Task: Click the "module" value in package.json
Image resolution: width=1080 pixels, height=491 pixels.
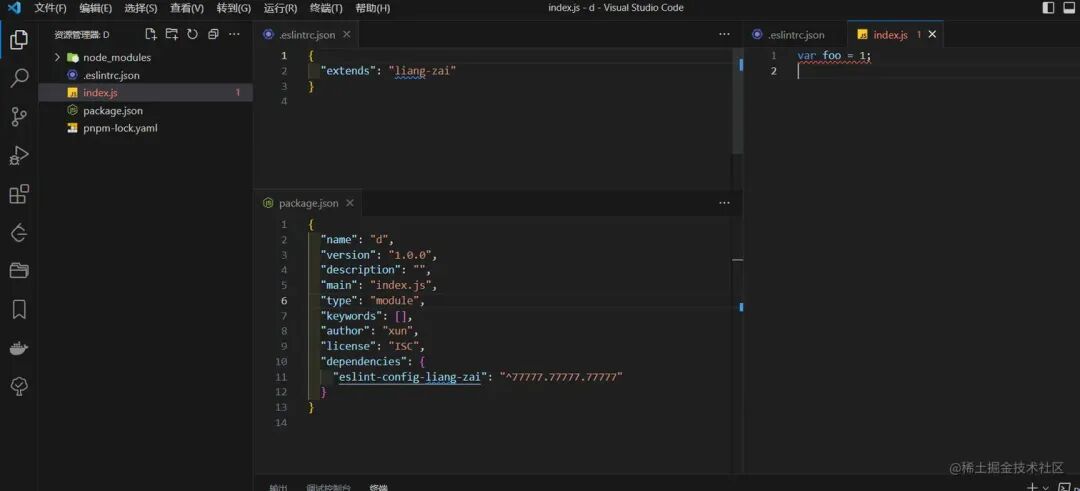Action: (395, 300)
